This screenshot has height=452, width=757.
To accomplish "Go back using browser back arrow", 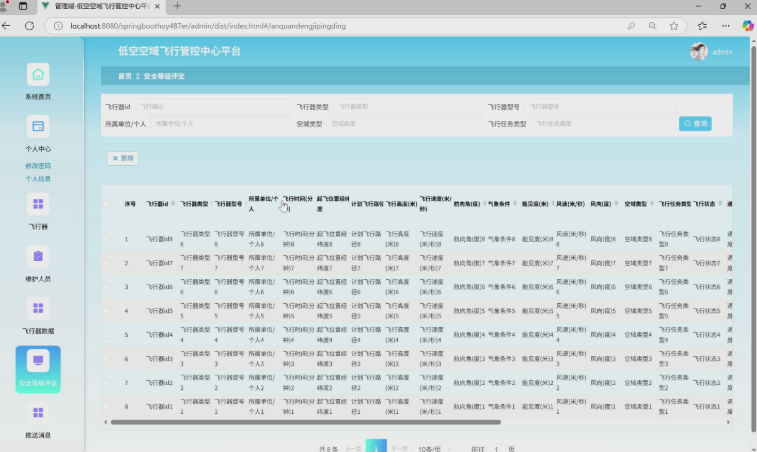I will [6, 26].
